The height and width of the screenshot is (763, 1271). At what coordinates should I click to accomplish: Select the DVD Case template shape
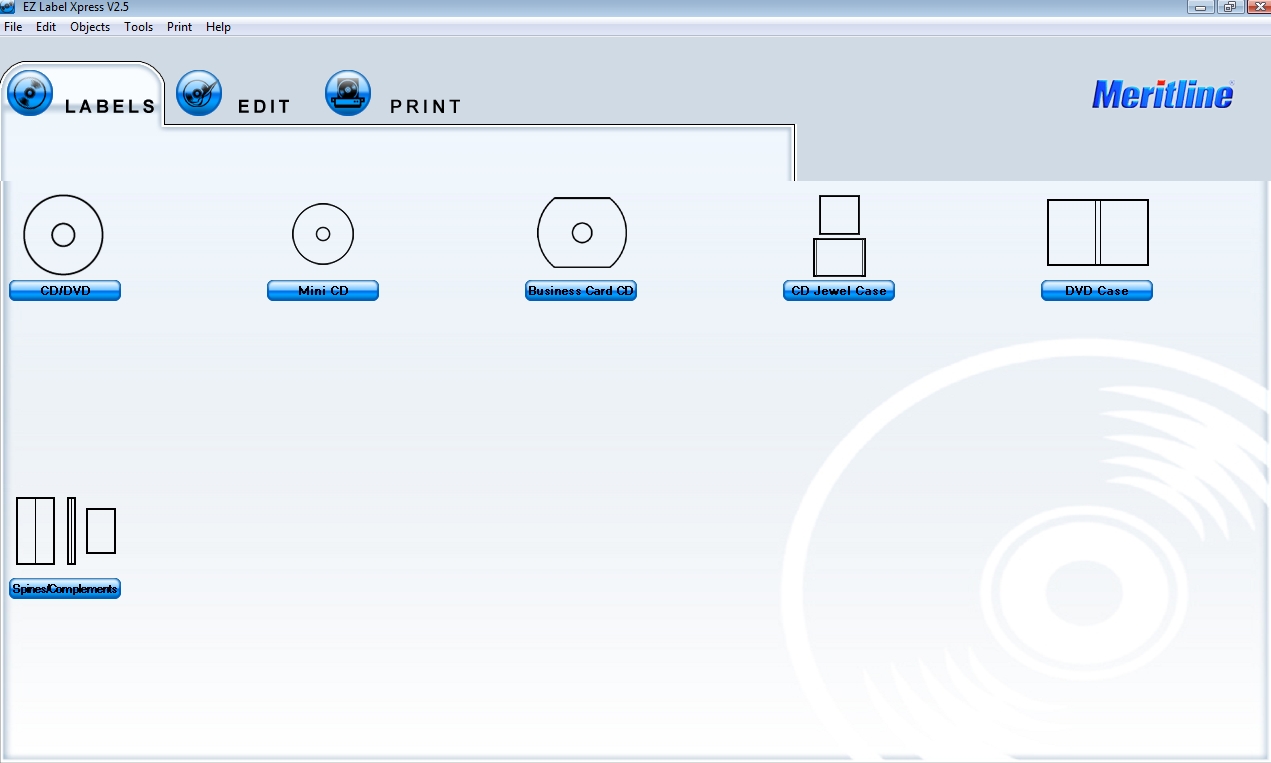click(x=1096, y=232)
